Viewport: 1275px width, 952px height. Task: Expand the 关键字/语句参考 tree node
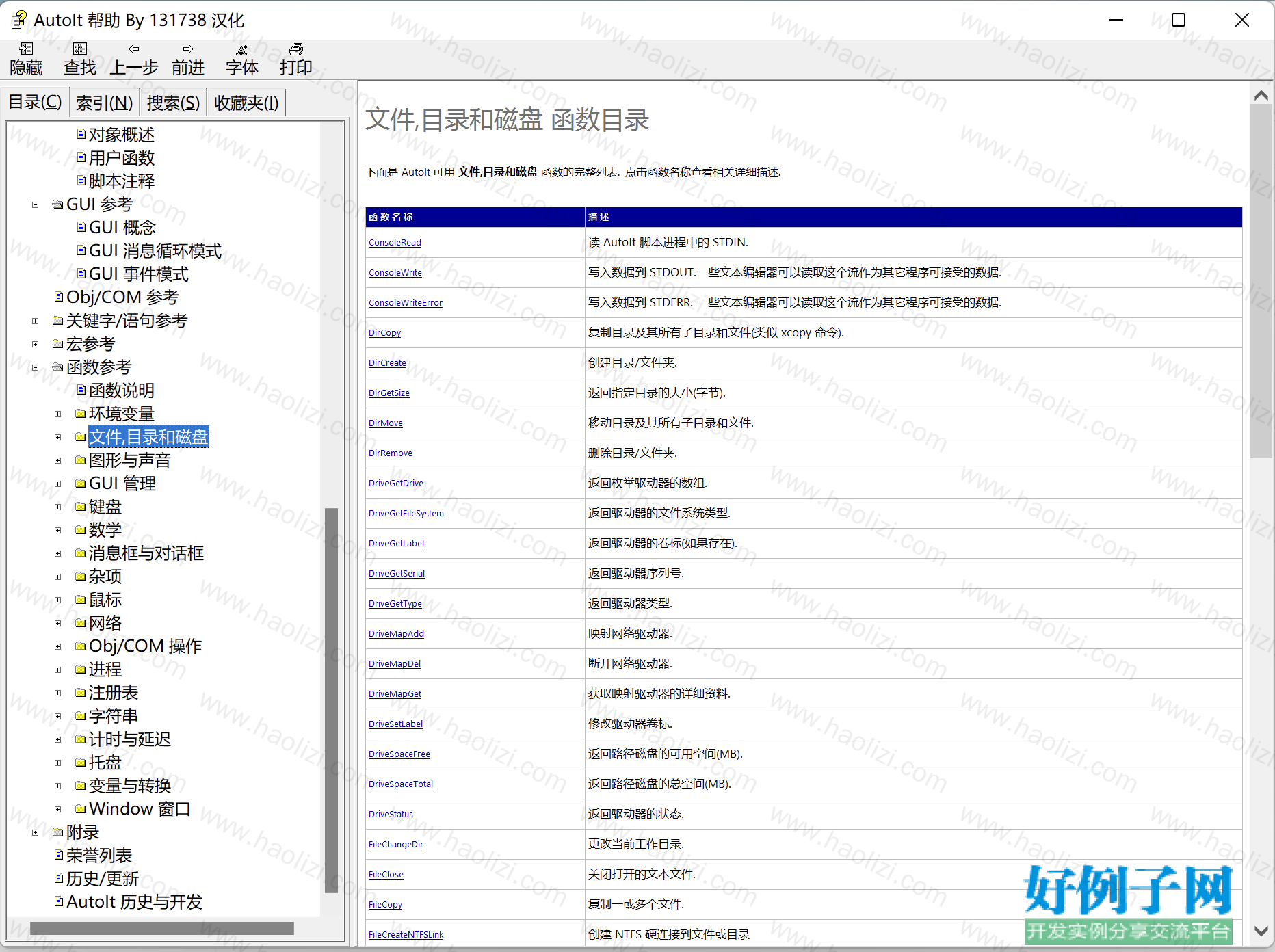click(36, 321)
